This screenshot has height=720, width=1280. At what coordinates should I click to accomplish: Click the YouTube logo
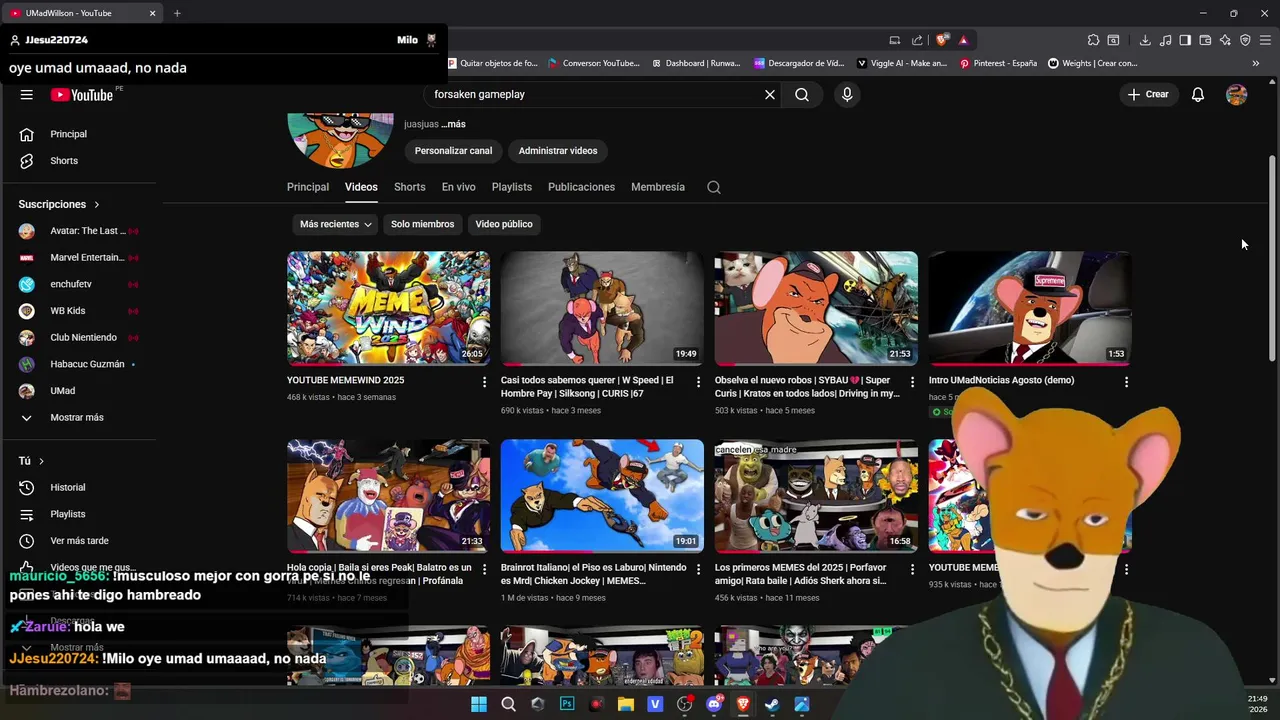click(82, 94)
